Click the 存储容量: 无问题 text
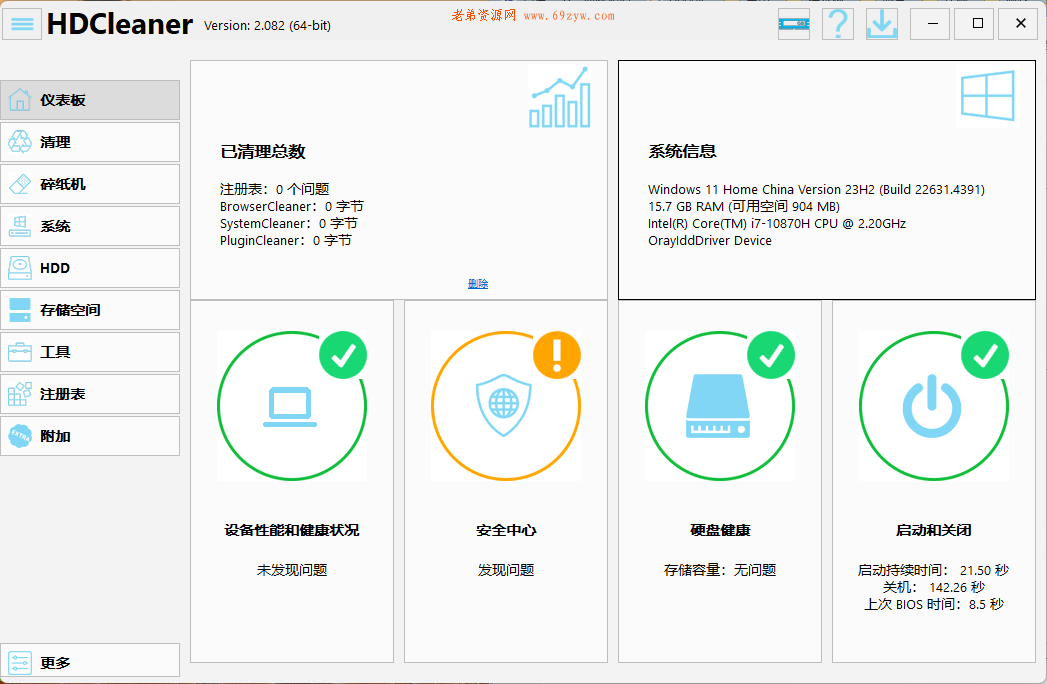Viewport: 1047px width, 684px height. point(720,570)
